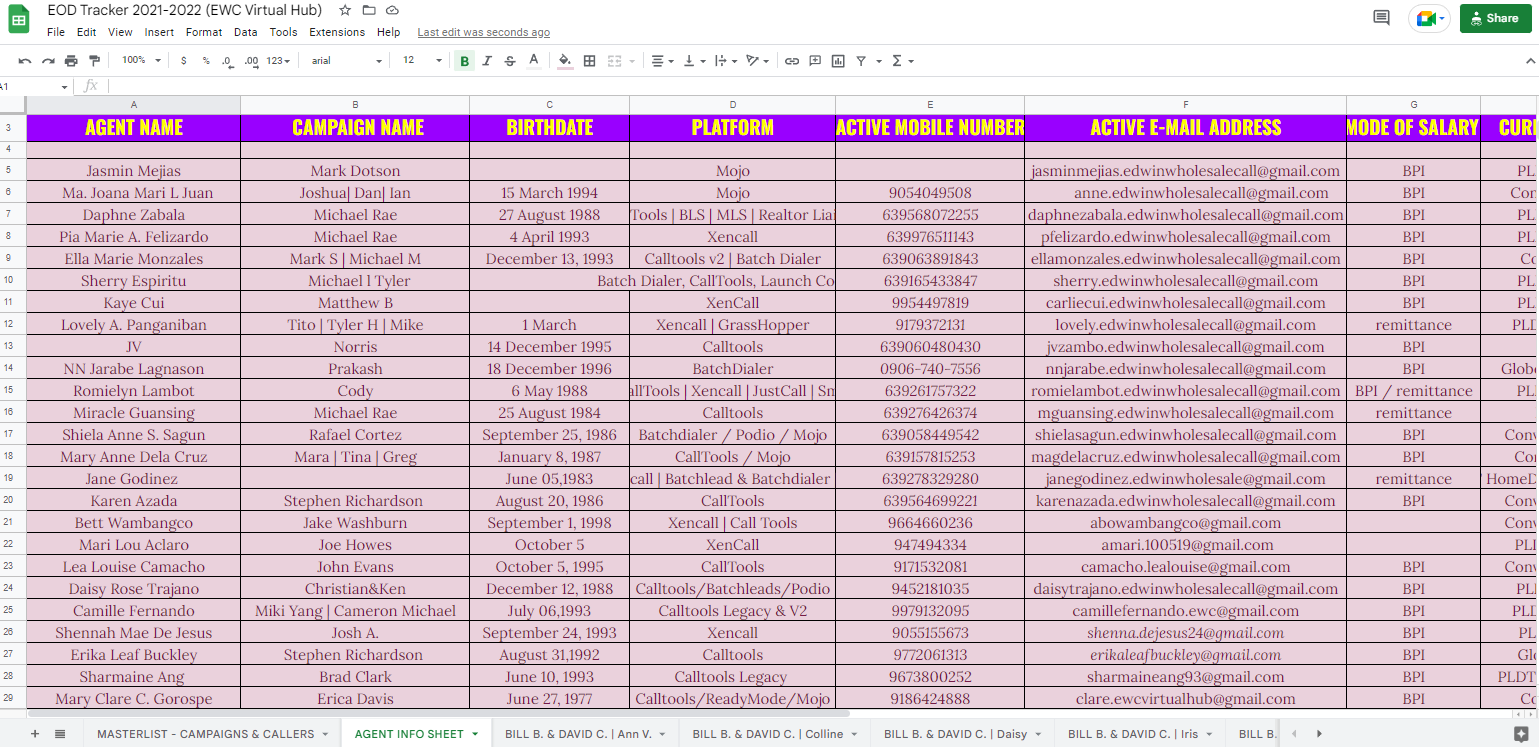The width and height of the screenshot is (1539, 747).
Task: Star the EOD Tracker document
Action: point(345,10)
